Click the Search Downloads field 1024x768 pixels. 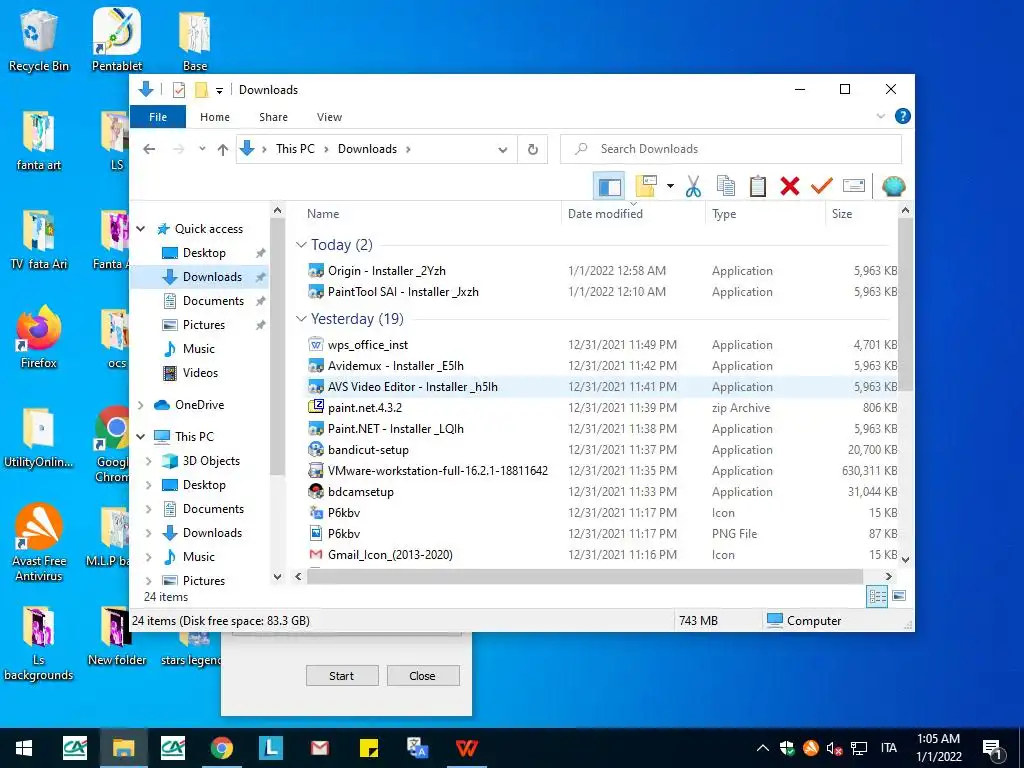[731, 149]
